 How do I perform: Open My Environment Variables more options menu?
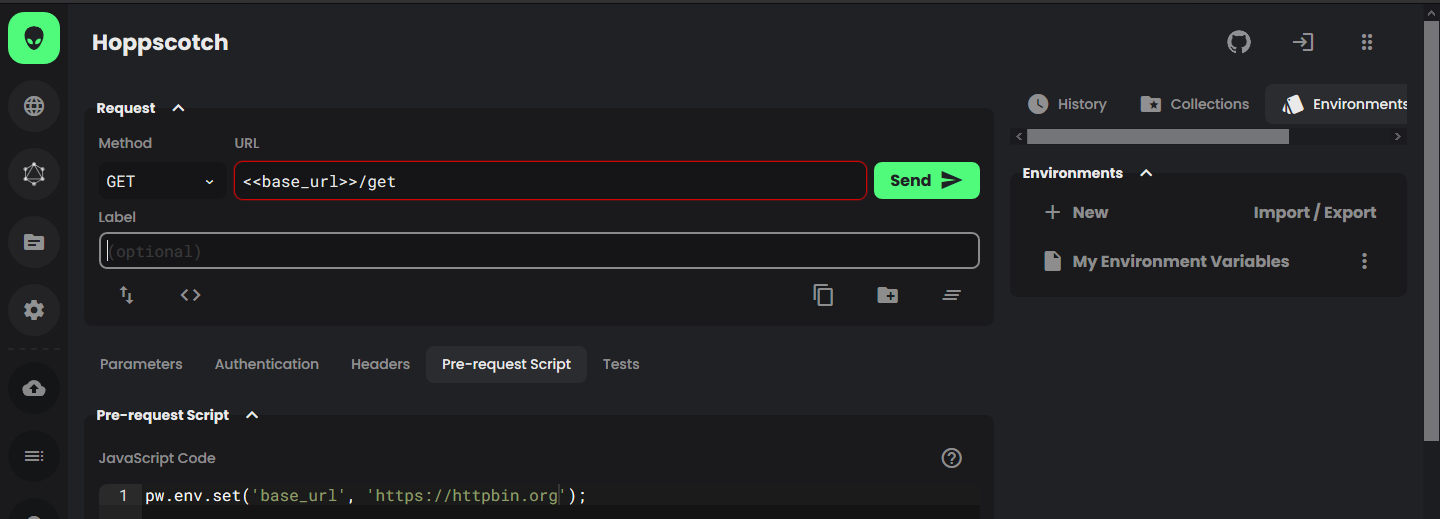point(1364,261)
